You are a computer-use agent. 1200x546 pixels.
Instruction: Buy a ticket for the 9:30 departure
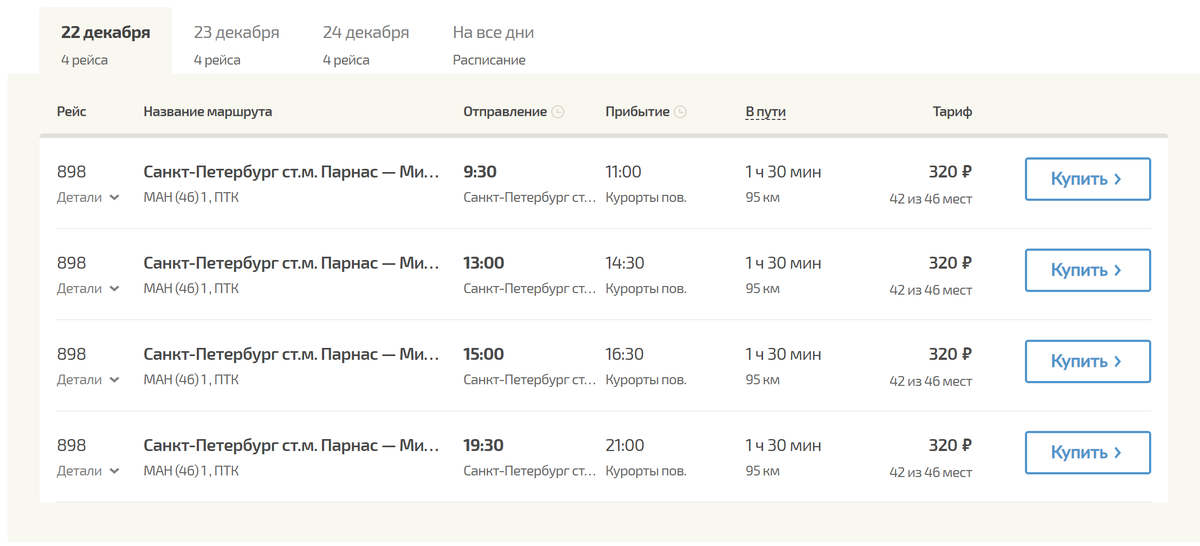[1087, 179]
